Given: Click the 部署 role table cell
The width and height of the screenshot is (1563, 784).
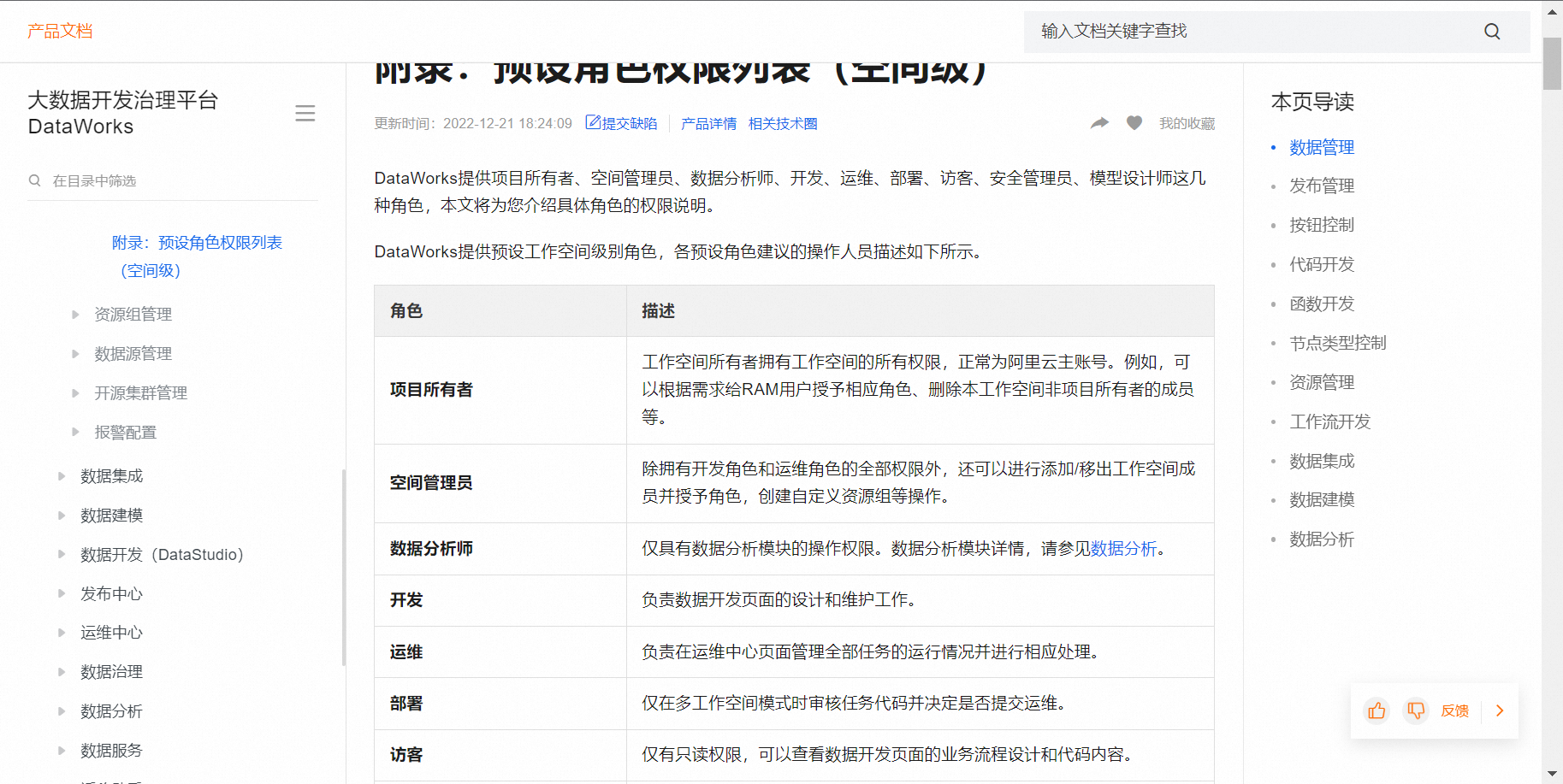Looking at the screenshot, I should [500, 704].
